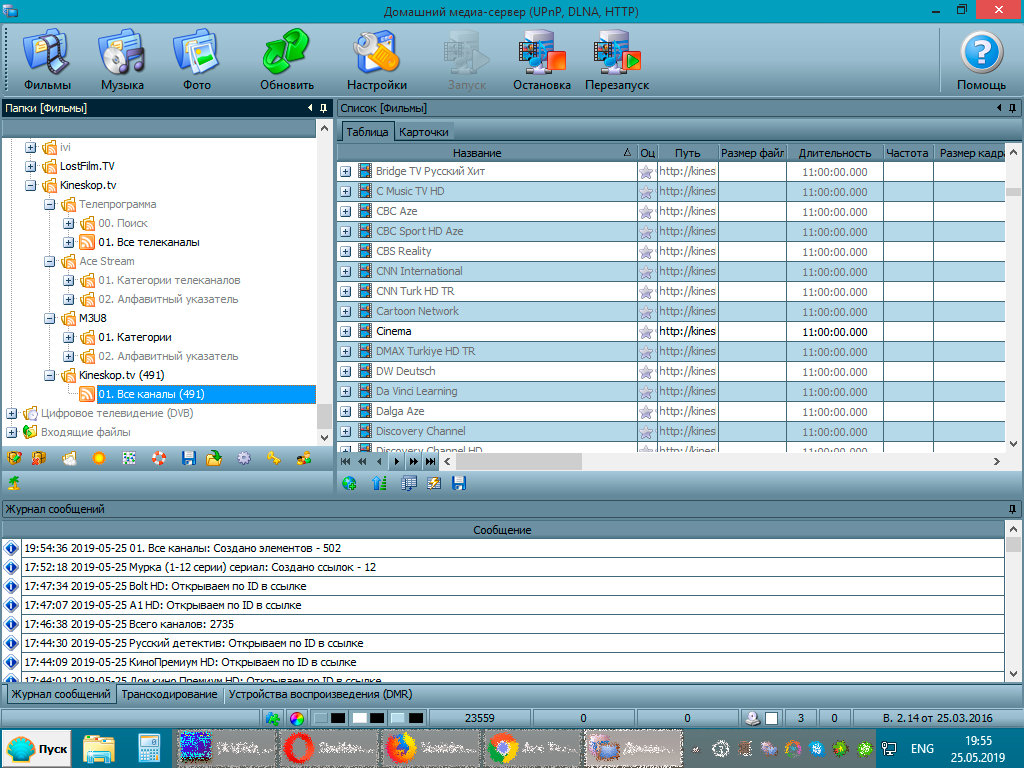The width and height of the screenshot is (1024, 768).
Task: Toggle the star rating for Cinema row
Action: click(x=646, y=331)
